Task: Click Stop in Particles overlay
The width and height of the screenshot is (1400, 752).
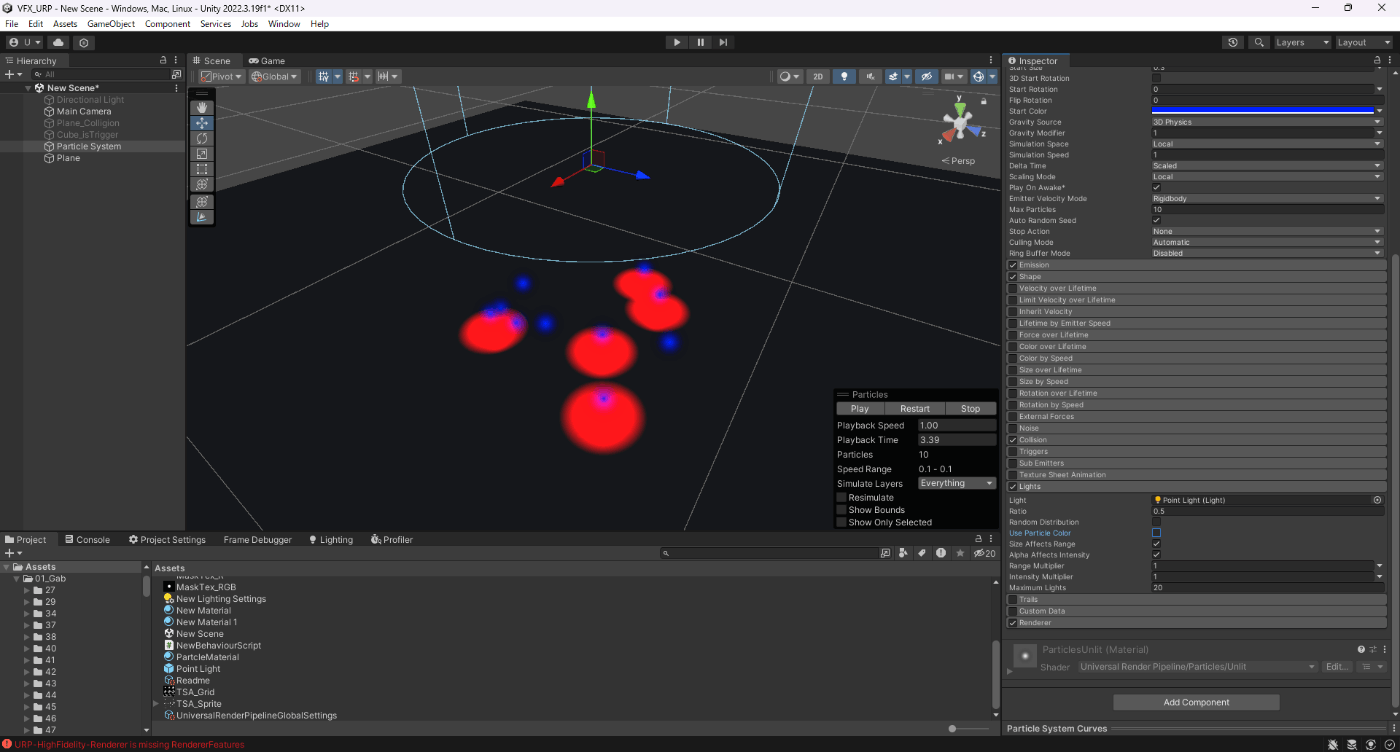Action: click(x=970, y=408)
